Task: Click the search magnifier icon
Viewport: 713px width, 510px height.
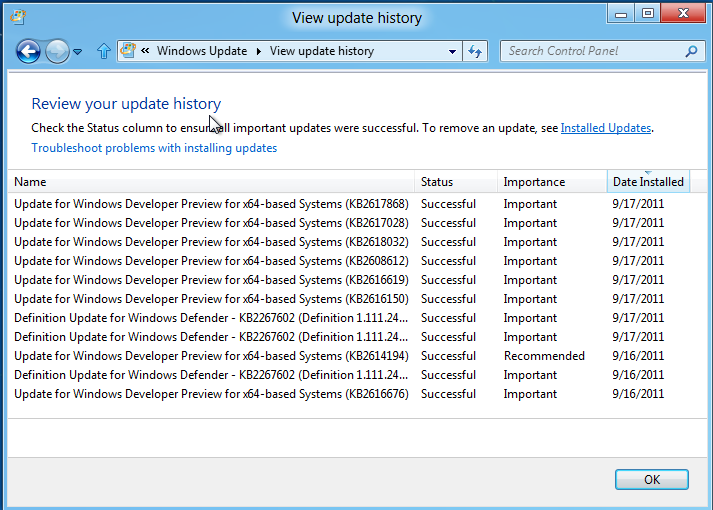Action: [691, 51]
